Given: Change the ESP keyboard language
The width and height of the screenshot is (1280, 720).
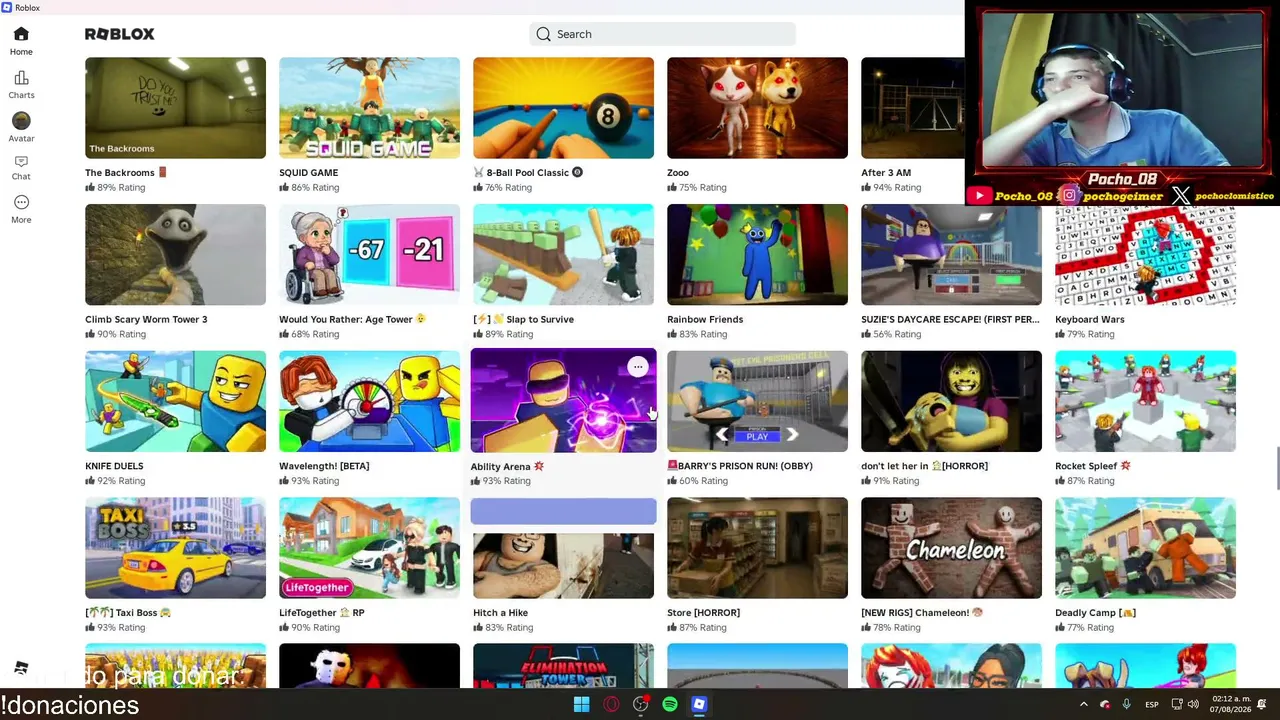Looking at the screenshot, I should tap(1152, 705).
